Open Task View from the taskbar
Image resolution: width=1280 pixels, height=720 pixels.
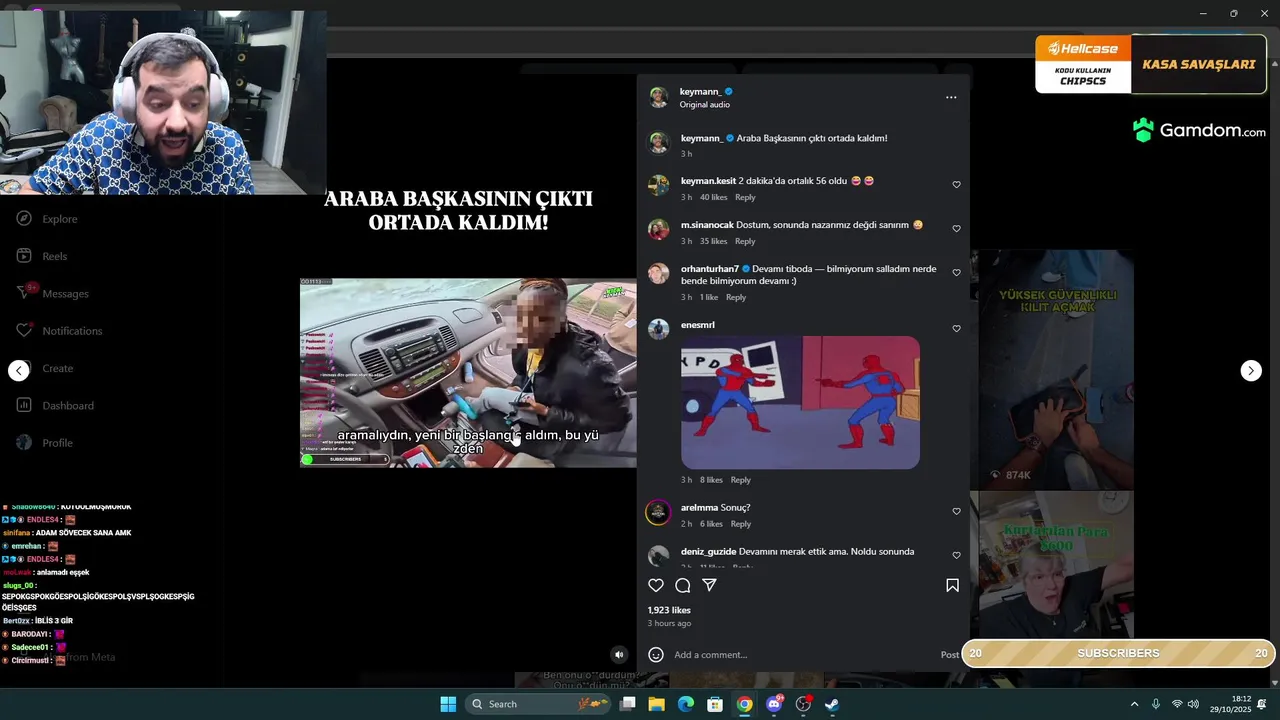pos(627,704)
